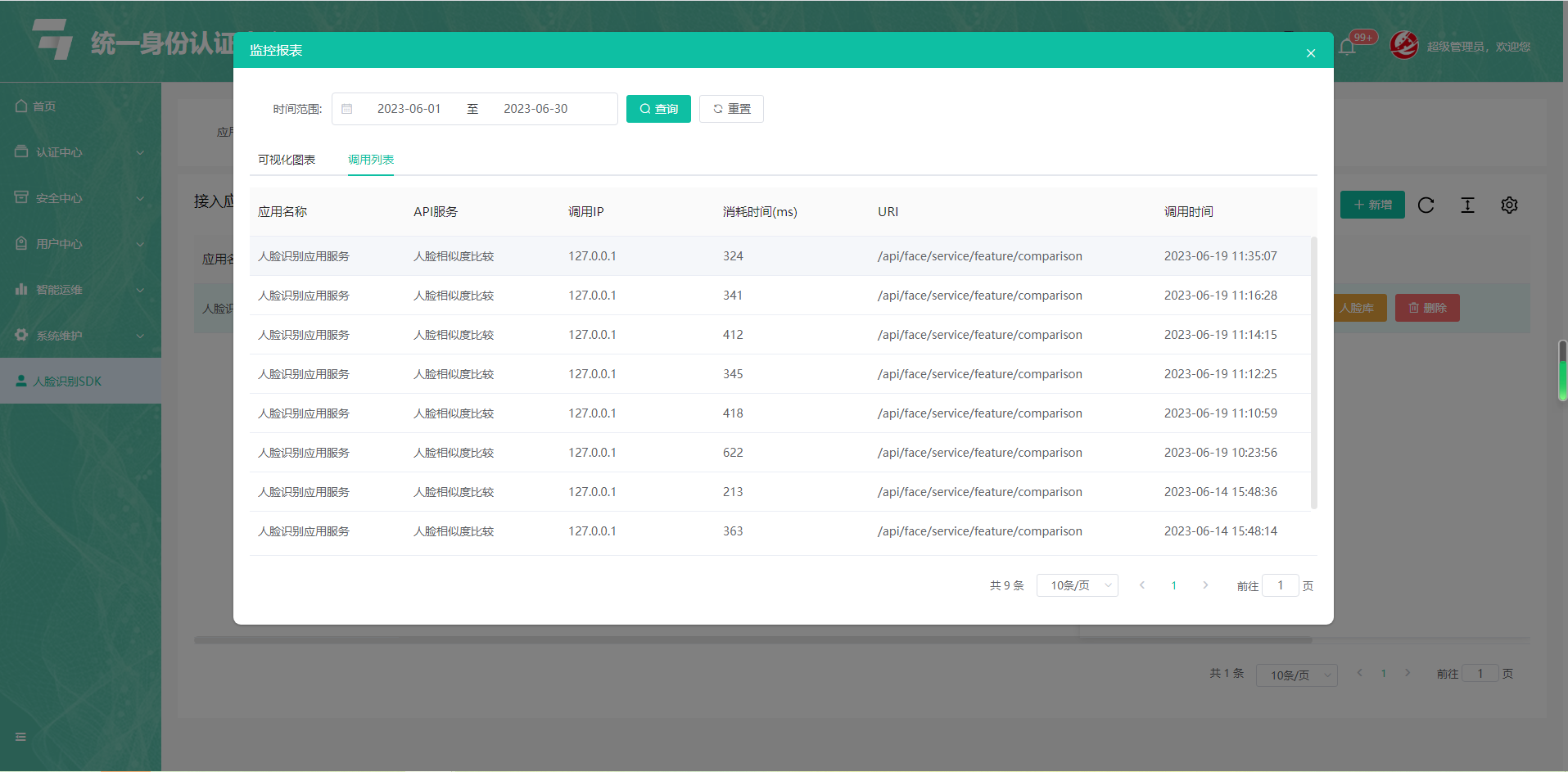Screen dimensions: 1568x772
Task: Close the 监控报表 dialog
Action: coord(1311,53)
